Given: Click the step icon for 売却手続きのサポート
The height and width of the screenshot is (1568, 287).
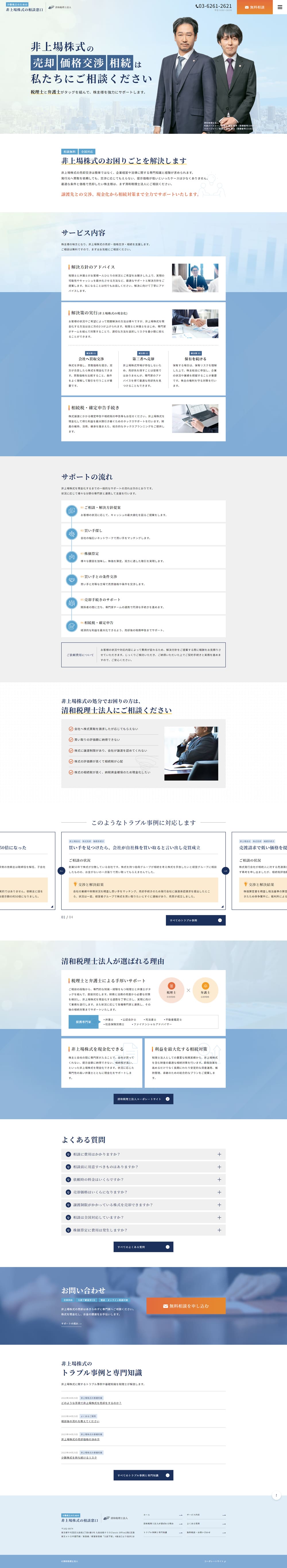Looking at the screenshot, I should point(71,603).
